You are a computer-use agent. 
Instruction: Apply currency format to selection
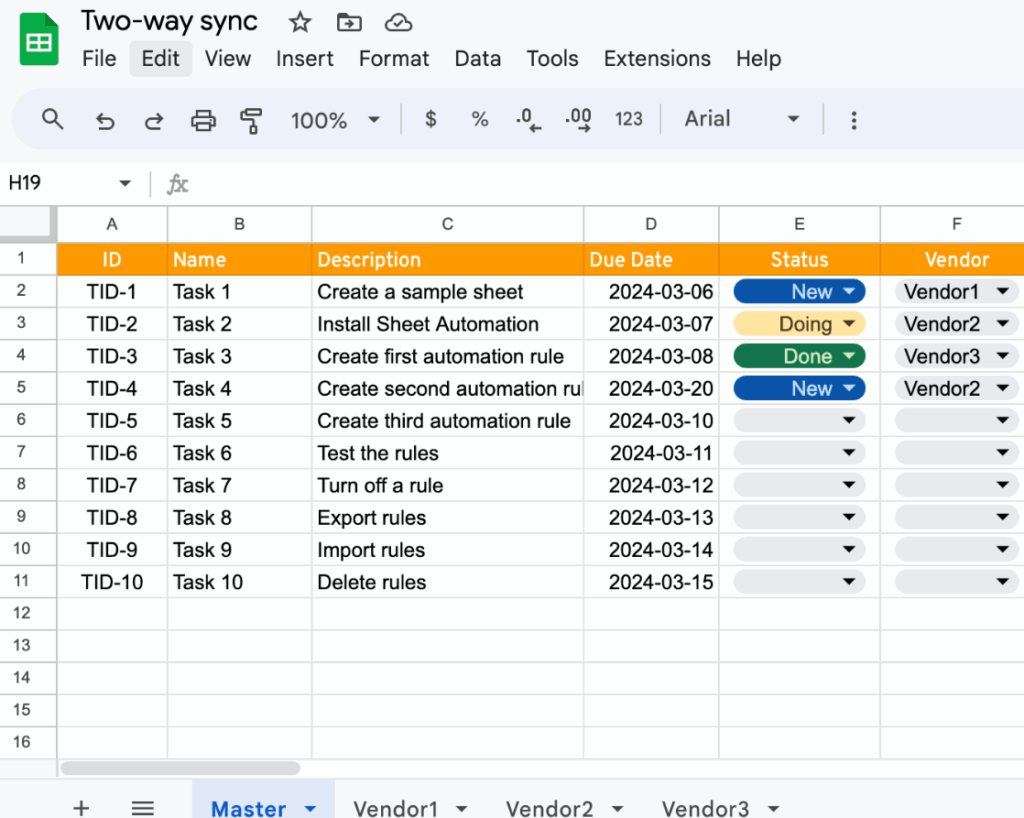(x=430, y=119)
